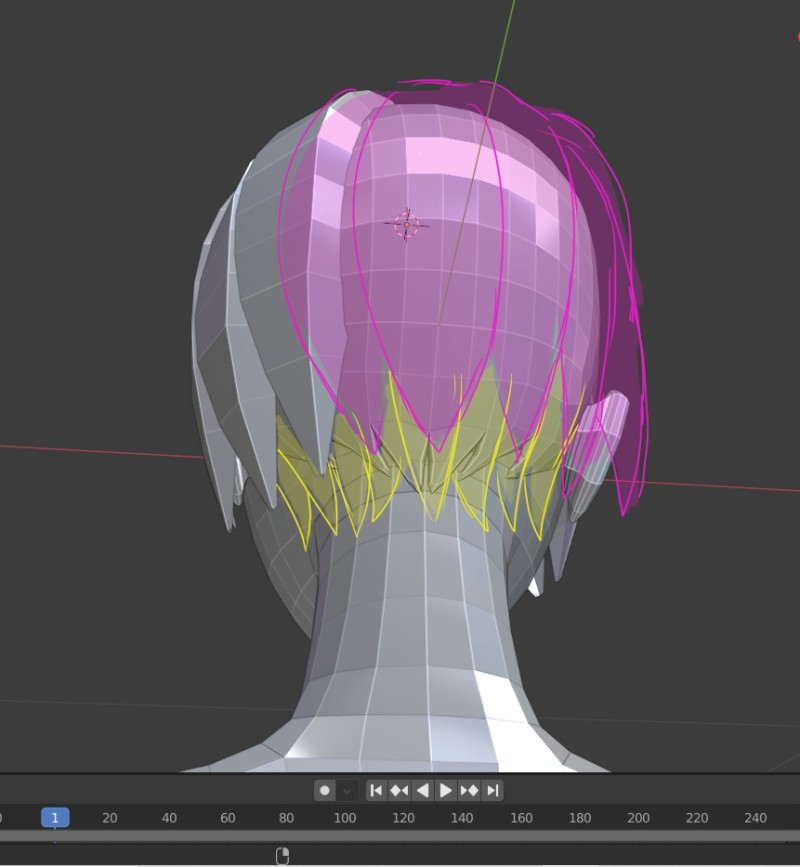
Task: Click frame 60 on the timeline
Action: pos(227,818)
